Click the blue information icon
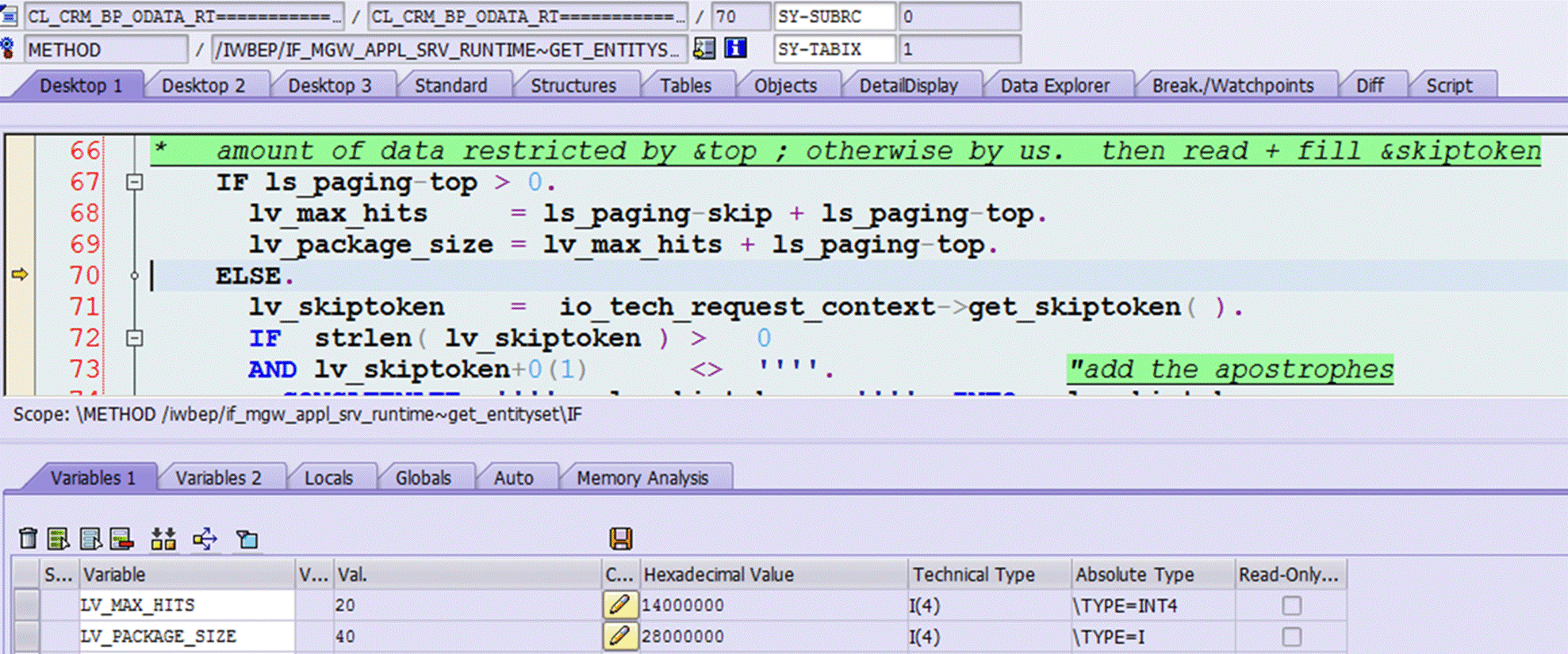The height and width of the screenshot is (654, 1568). (x=736, y=49)
